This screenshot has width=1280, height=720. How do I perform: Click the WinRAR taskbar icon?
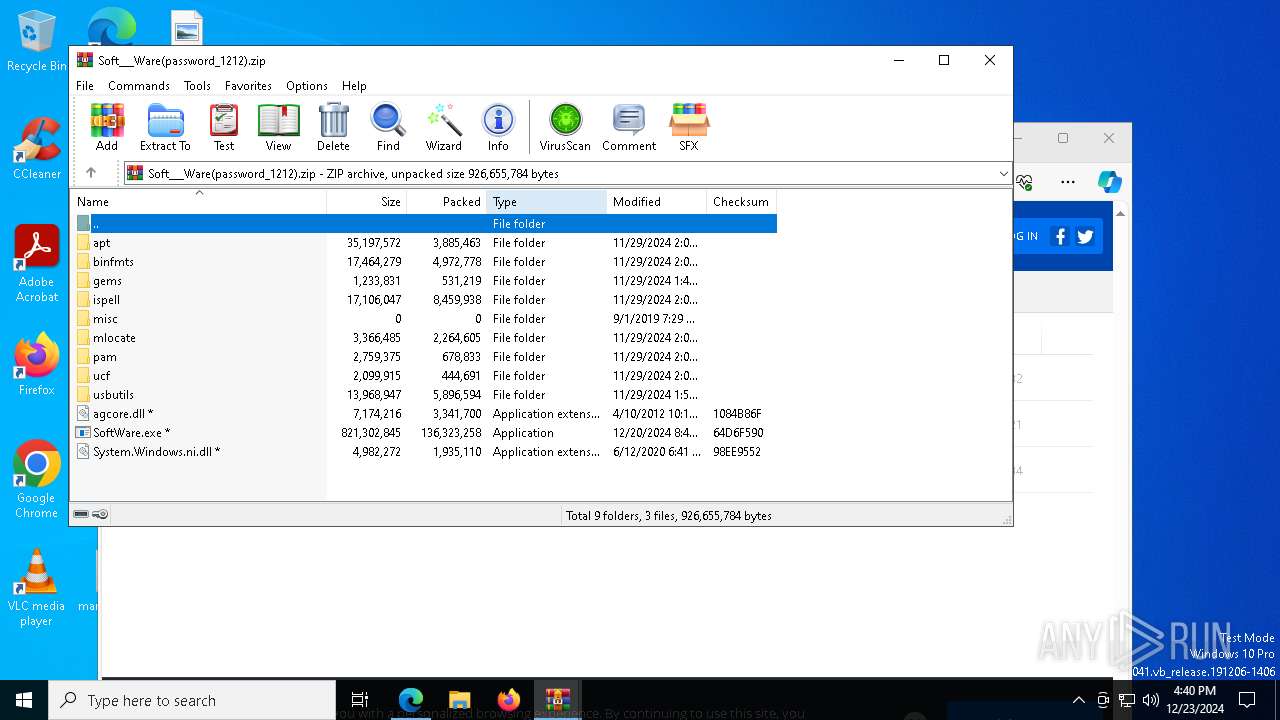[x=557, y=700]
